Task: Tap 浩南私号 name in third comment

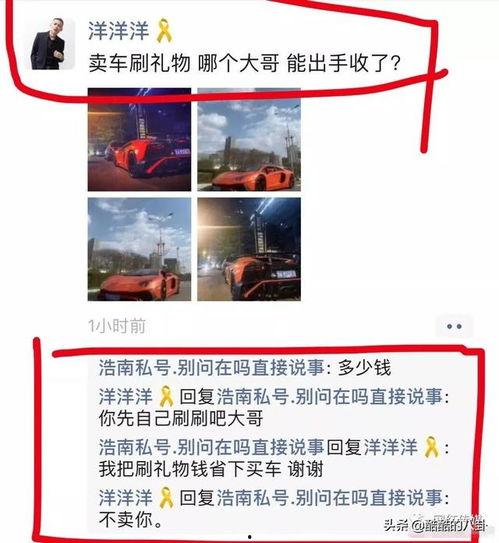Action: [x=211, y=447]
